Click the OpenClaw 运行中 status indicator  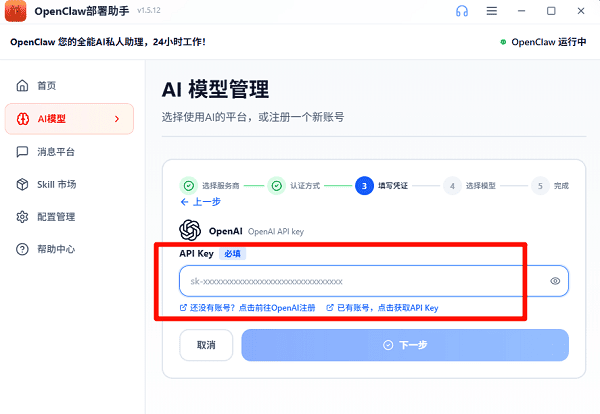pyautogui.click(x=543, y=42)
